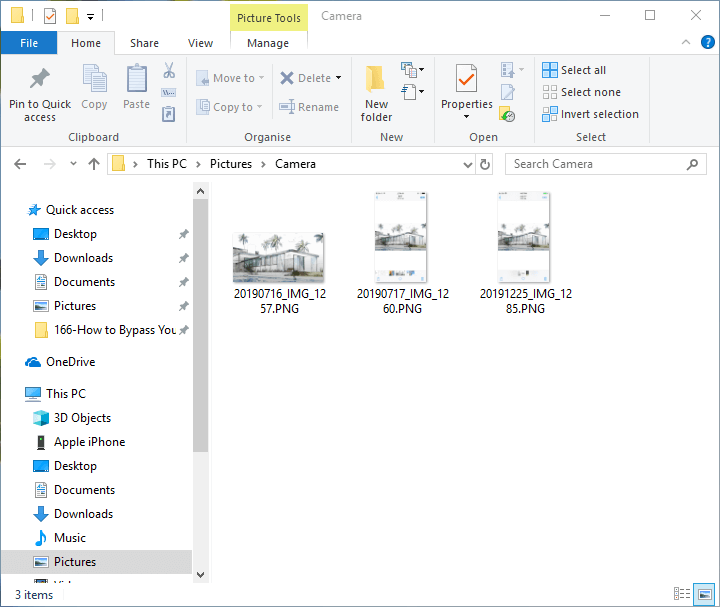Viewport: 720px width, 607px height.
Task: Expand the Properties dropdown arrow
Action: click(467, 117)
